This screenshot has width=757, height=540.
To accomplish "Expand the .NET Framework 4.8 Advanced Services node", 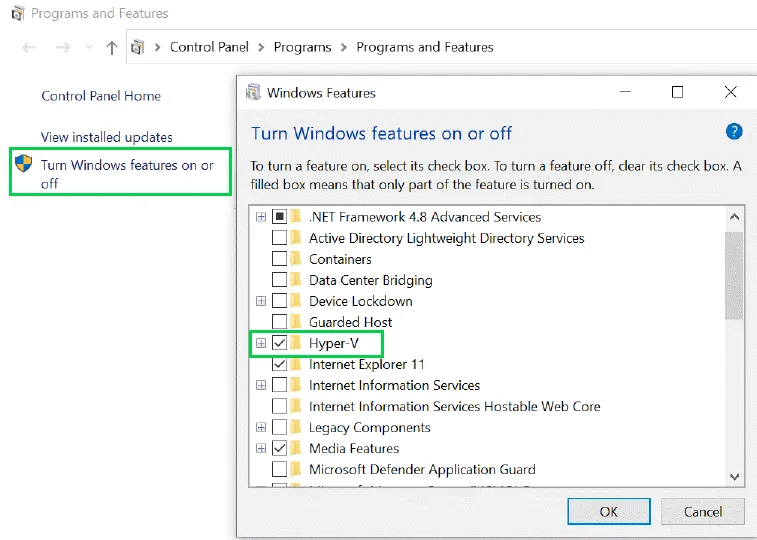I will 261,217.
